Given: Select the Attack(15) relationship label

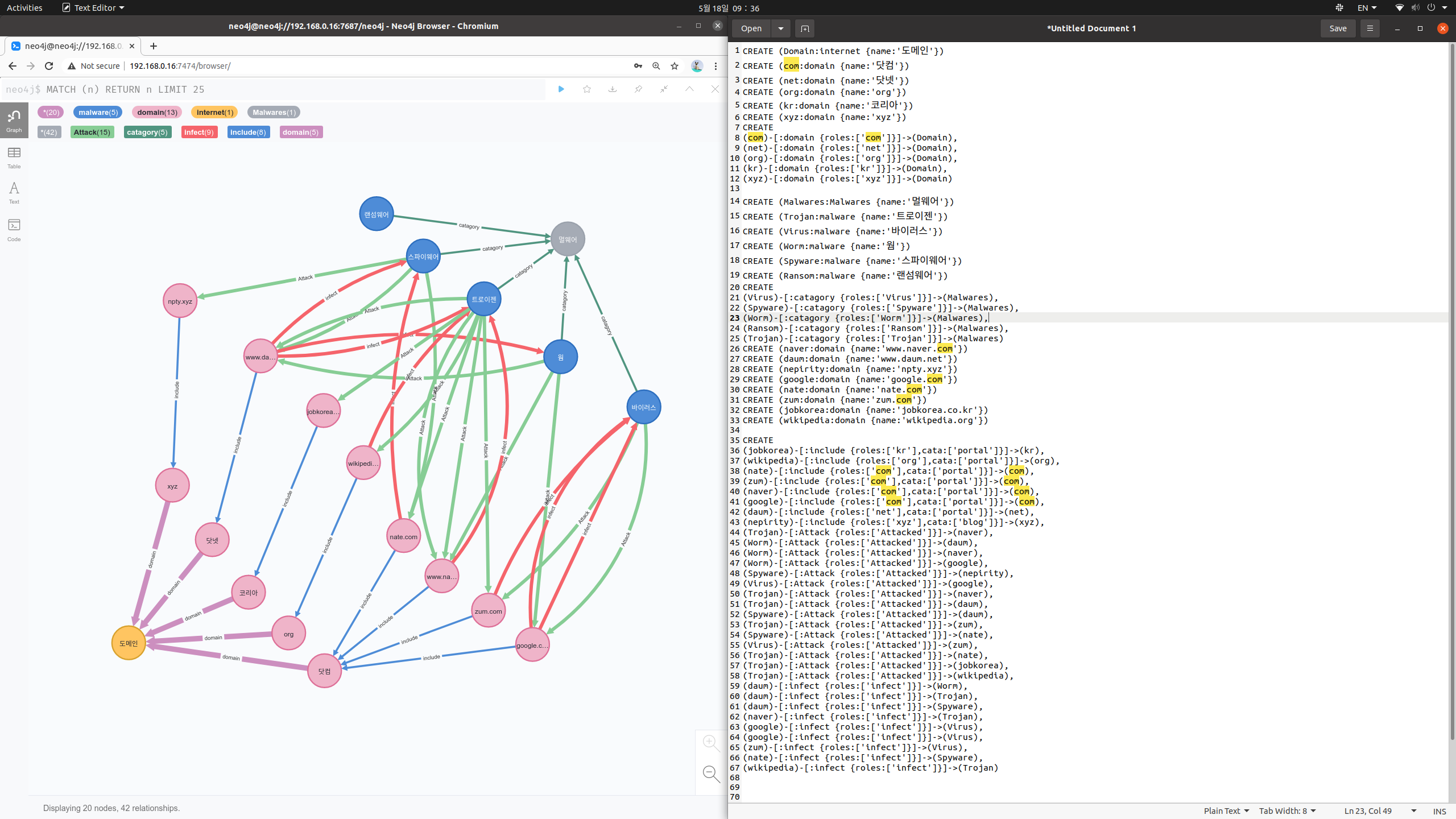Looking at the screenshot, I should (92, 132).
